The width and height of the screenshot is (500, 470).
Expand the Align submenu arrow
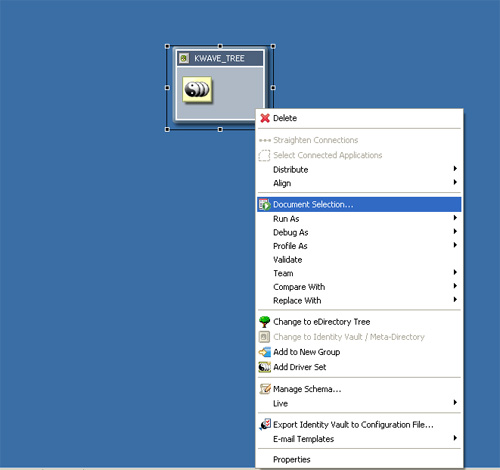pos(455,182)
